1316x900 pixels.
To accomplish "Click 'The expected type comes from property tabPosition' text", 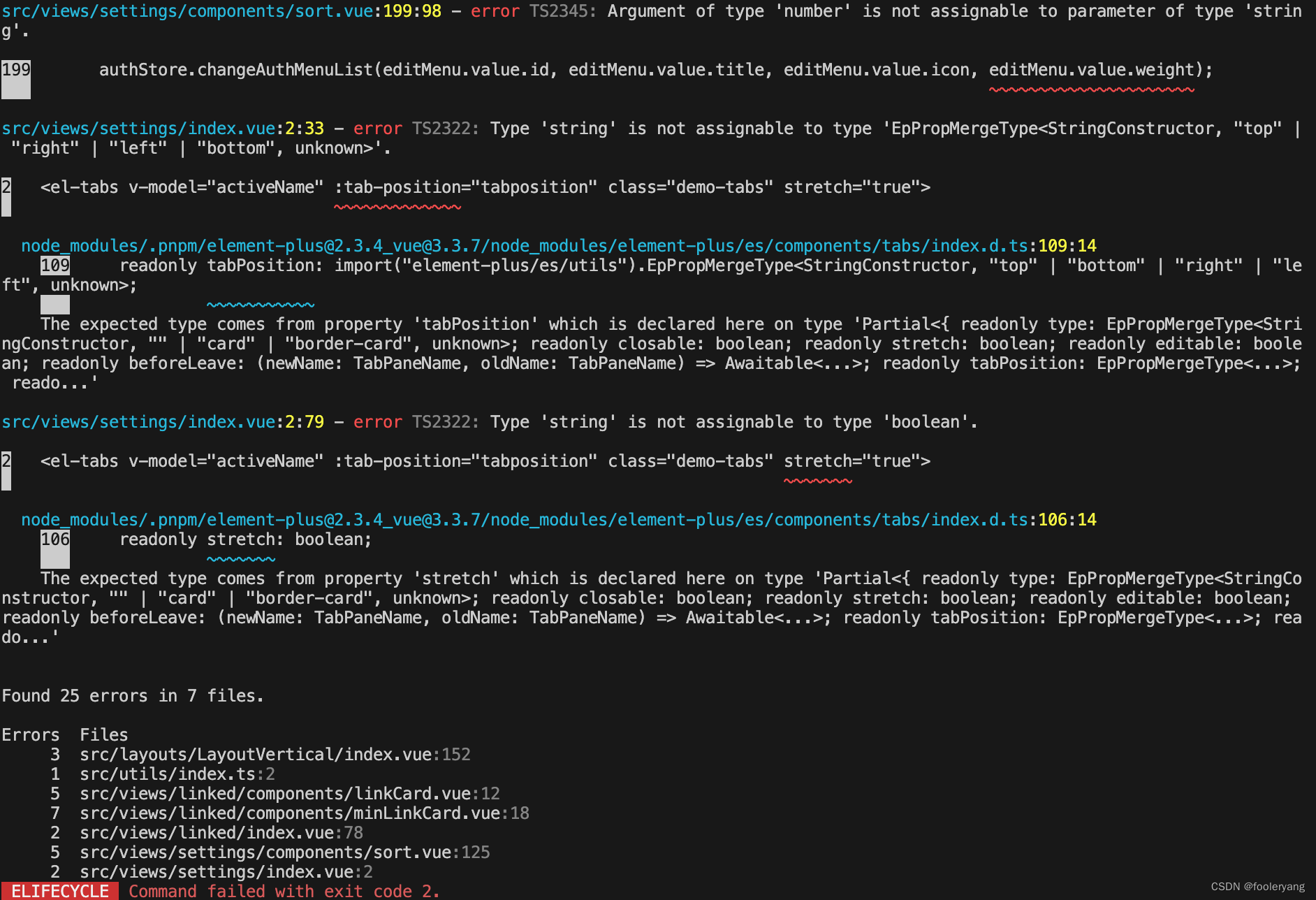I will [x=290, y=324].
